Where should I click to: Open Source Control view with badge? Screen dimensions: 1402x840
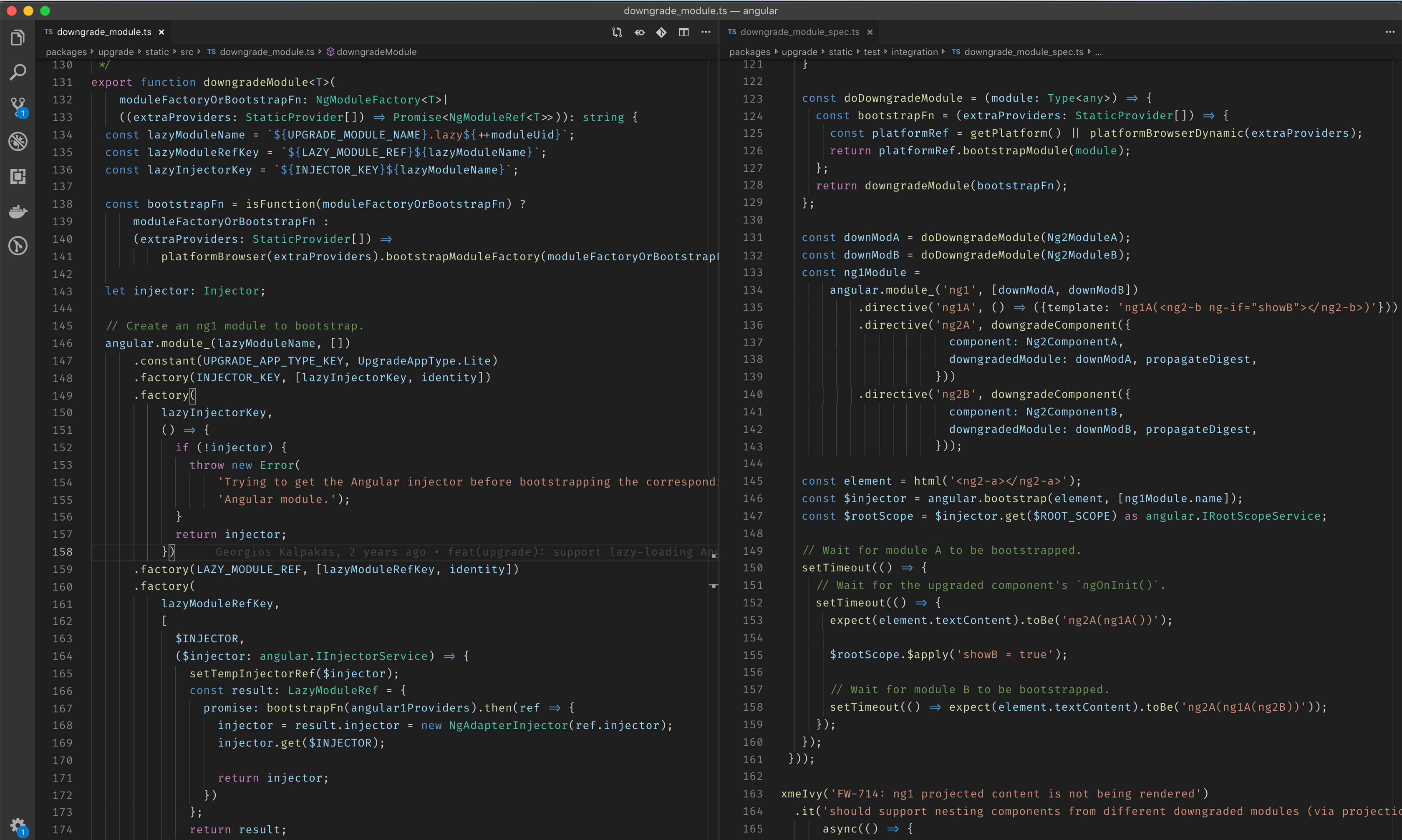pos(18,106)
